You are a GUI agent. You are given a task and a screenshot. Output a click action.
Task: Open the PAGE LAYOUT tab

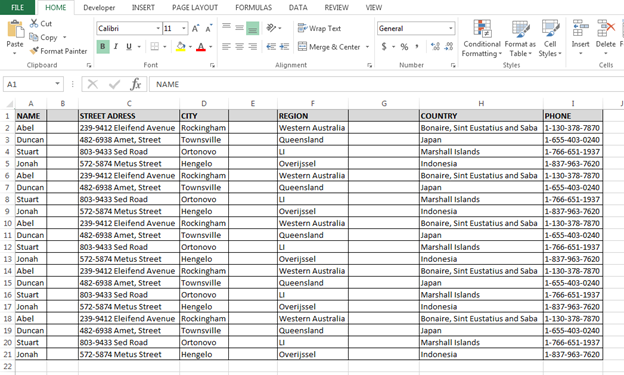195,8
